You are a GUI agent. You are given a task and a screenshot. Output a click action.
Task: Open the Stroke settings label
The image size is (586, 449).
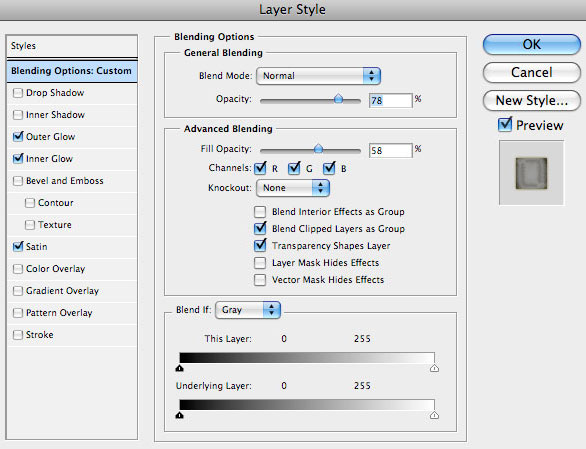[x=40, y=335]
